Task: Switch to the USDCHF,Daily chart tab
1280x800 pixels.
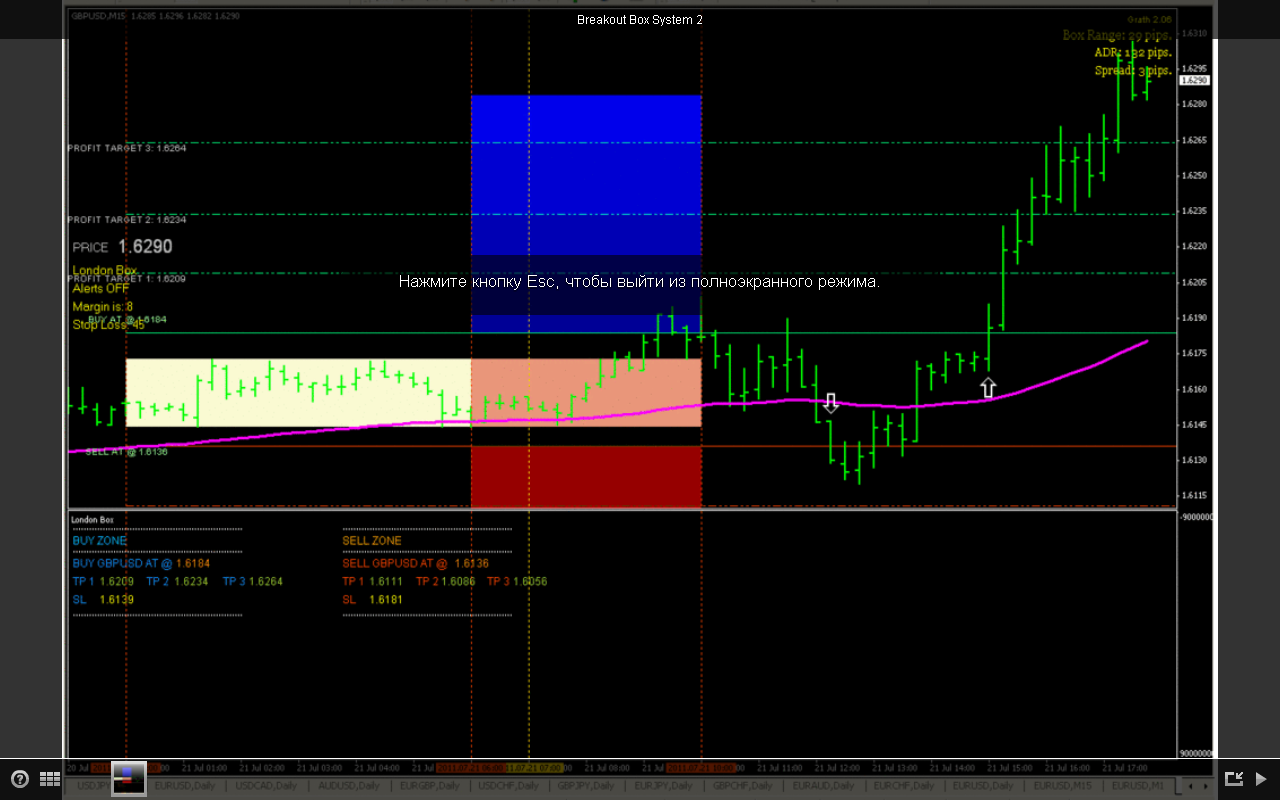Action: point(510,786)
